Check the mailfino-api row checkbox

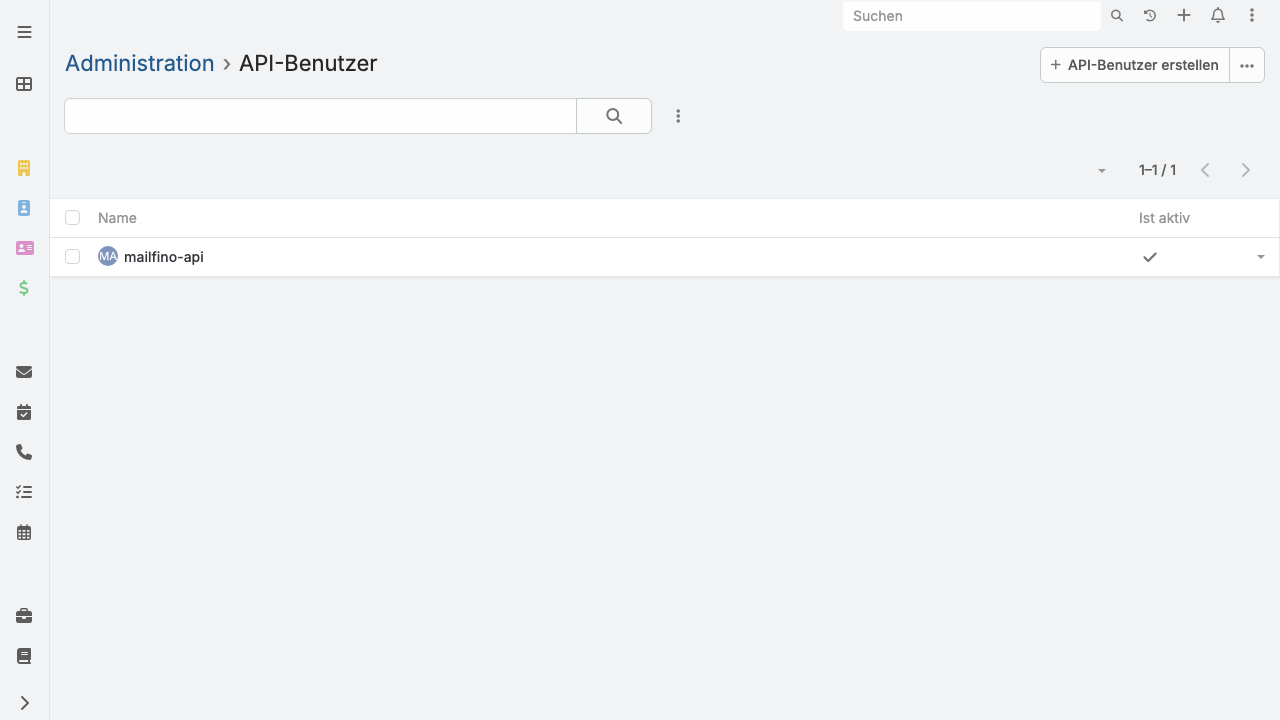(x=72, y=257)
